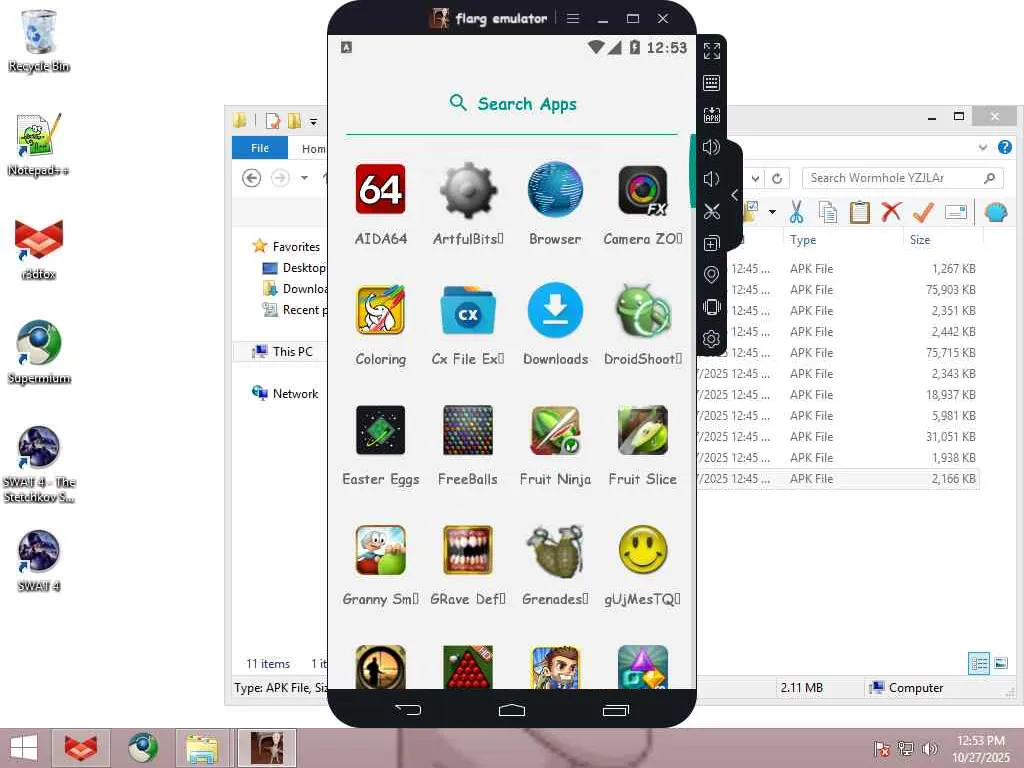Image resolution: width=1024 pixels, height=768 pixels.
Task: Tap the Search Apps field
Action: pyautogui.click(x=512, y=104)
